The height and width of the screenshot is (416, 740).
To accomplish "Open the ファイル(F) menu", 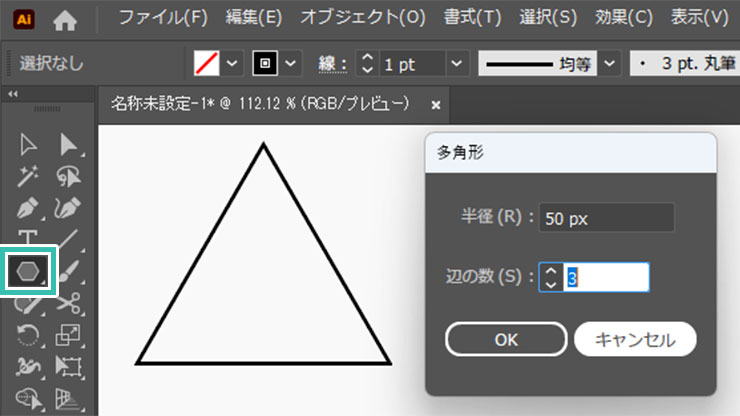I will 163,18.
